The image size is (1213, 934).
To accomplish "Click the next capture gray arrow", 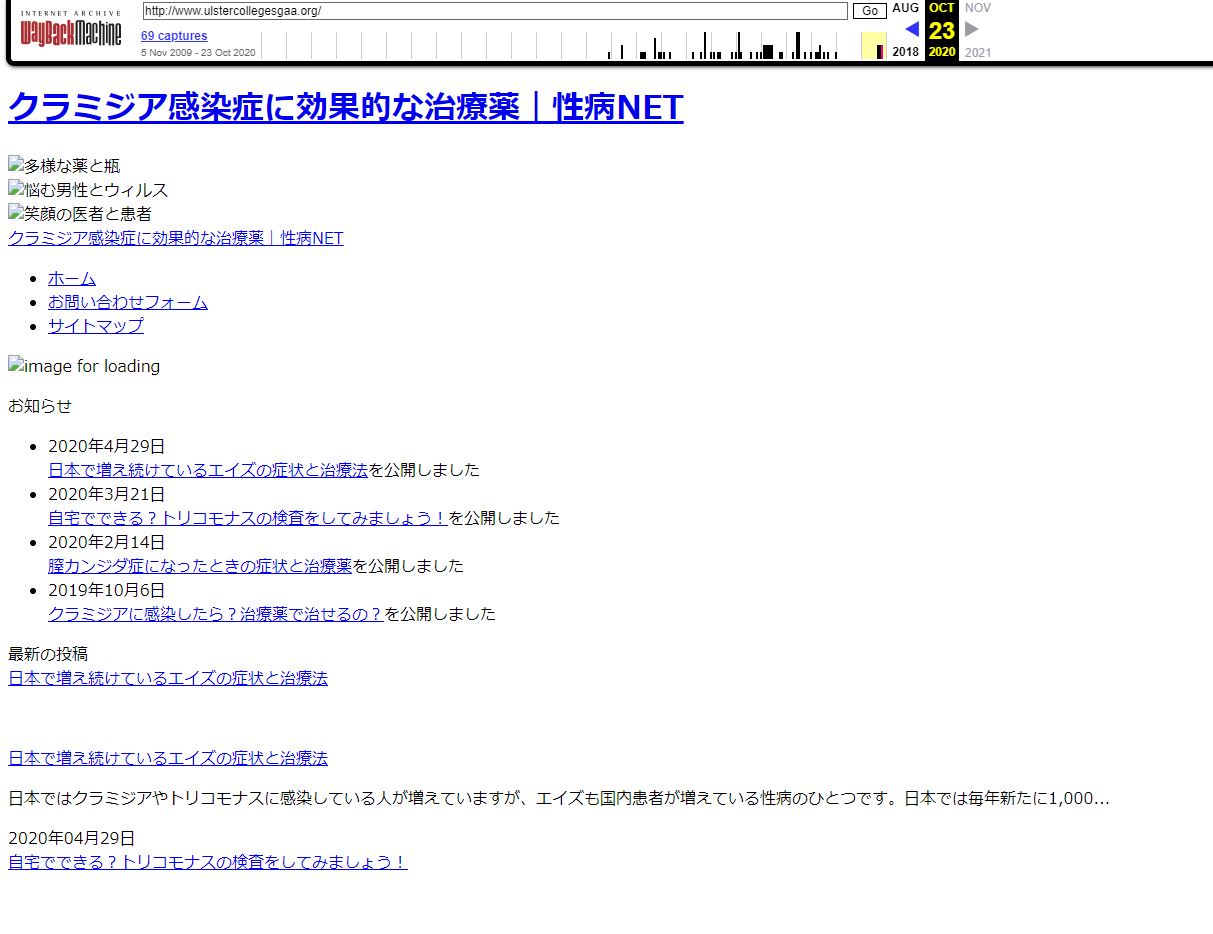I will click(971, 29).
